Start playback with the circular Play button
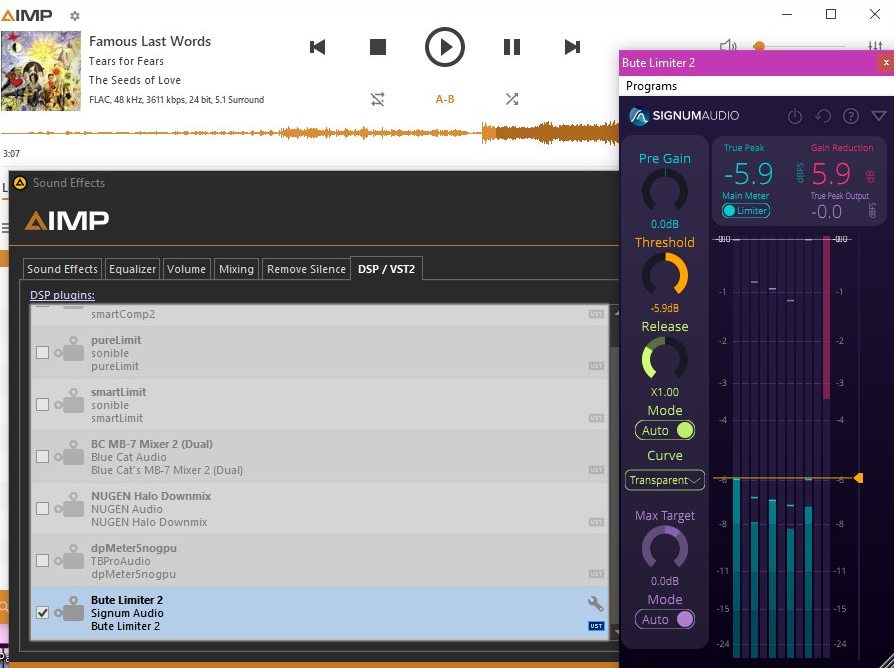The height and width of the screenshot is (668, 894). click(445, 47)
